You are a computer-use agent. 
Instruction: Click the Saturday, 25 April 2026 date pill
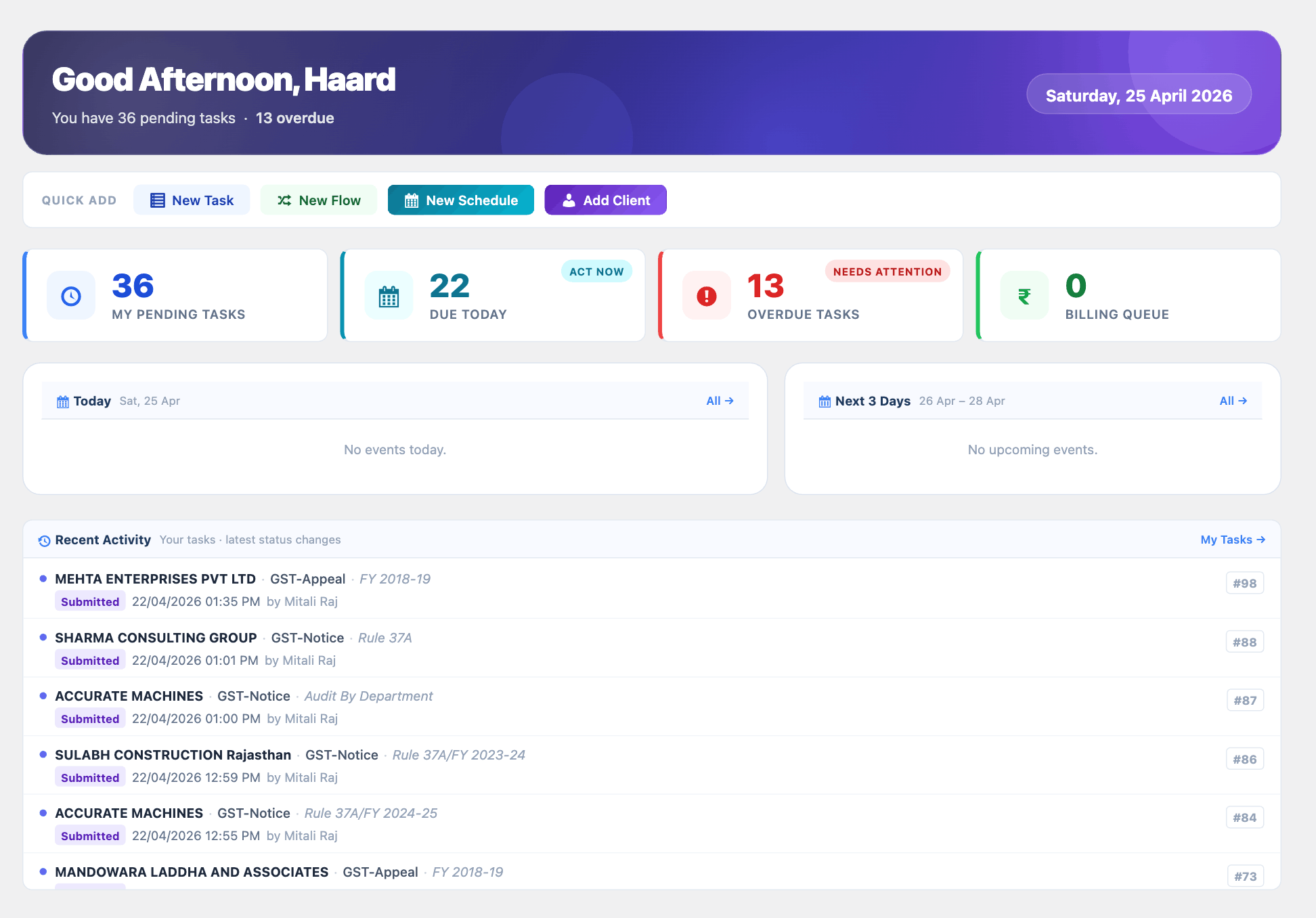(1139, 95)
